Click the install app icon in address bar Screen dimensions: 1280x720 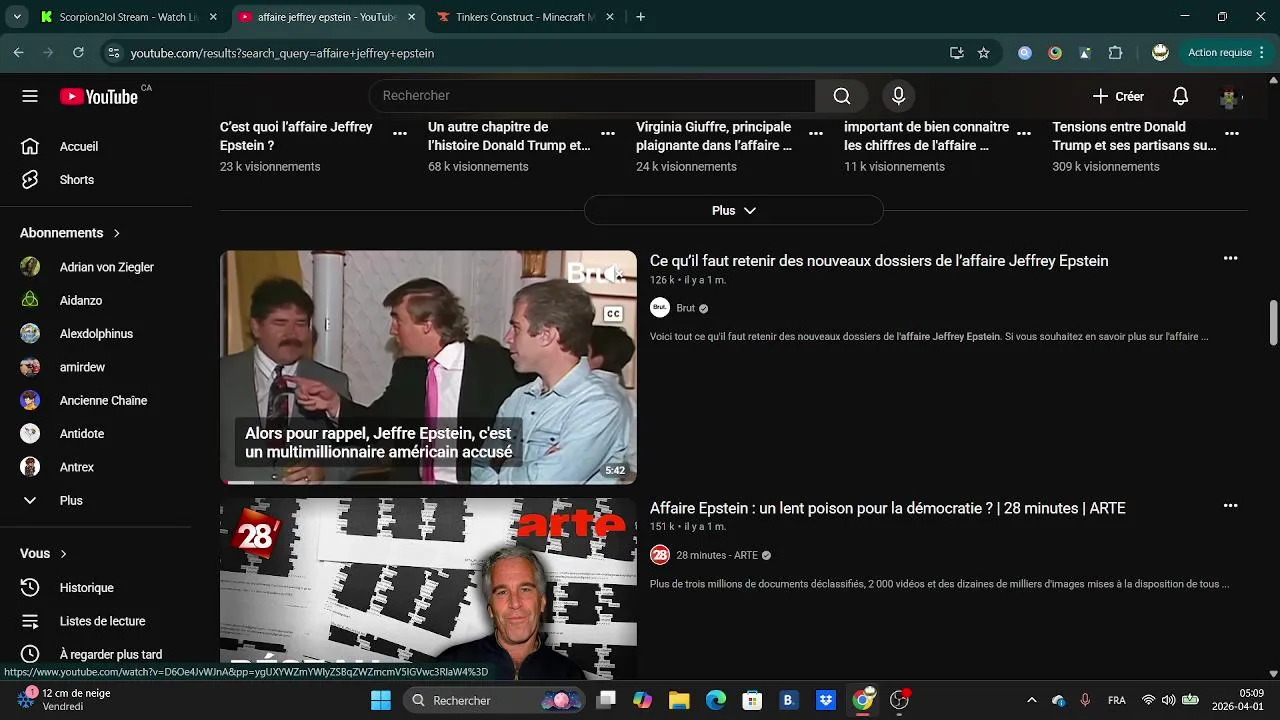[x=957, y=53]
